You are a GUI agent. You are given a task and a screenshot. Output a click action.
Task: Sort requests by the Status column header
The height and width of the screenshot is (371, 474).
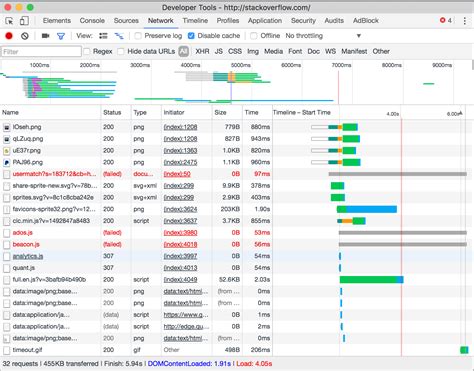[x=116, y=113]
